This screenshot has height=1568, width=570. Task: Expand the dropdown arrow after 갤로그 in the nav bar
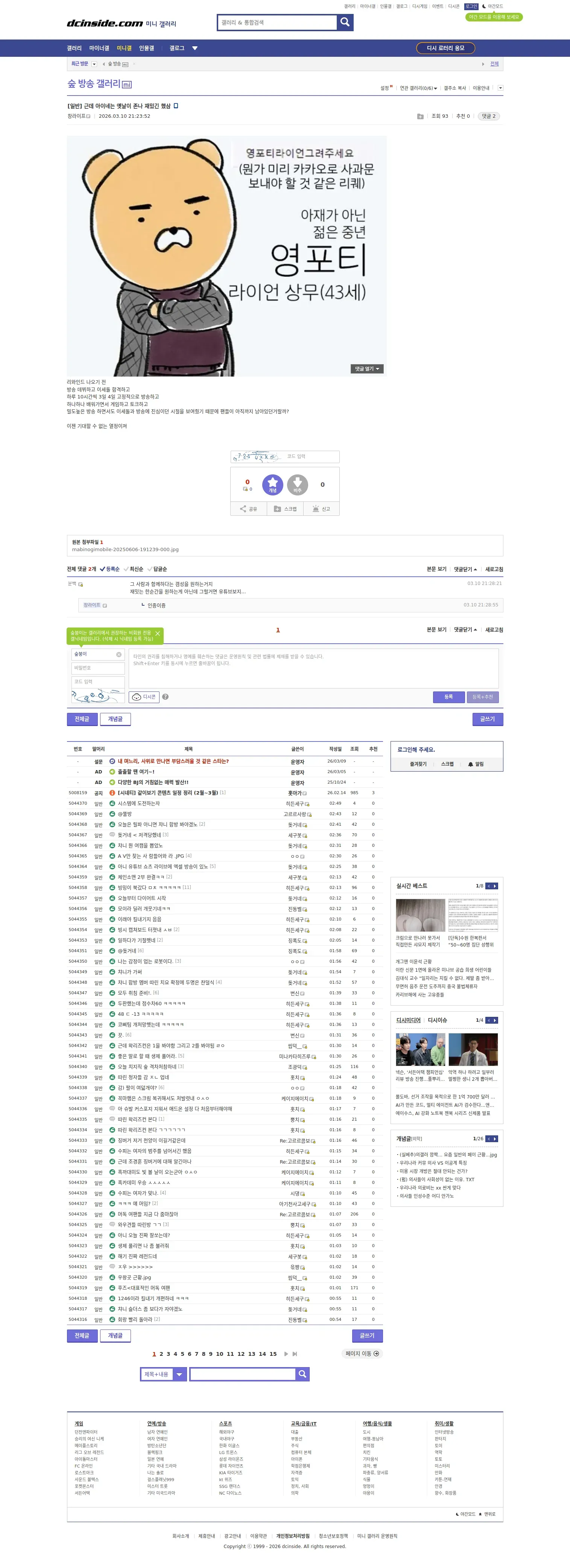pyautogui.click(x=195, y=48)
